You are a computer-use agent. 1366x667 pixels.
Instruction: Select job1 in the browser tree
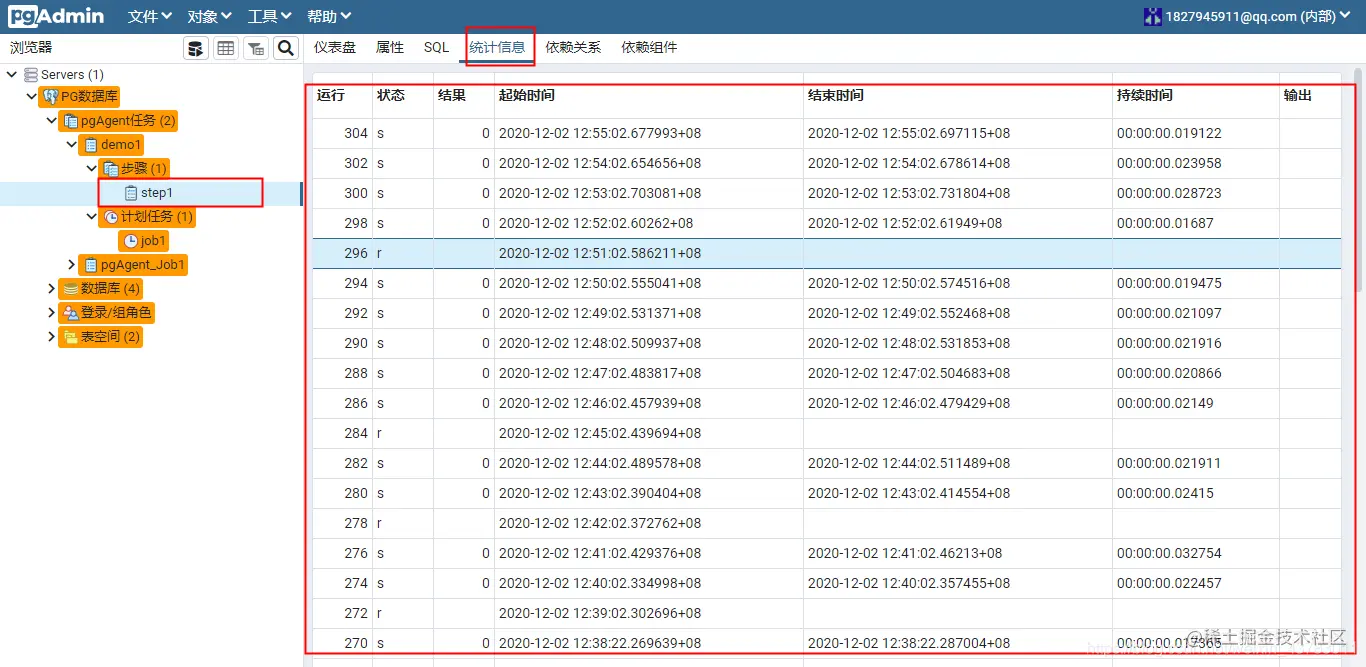(x=153, y=241)
